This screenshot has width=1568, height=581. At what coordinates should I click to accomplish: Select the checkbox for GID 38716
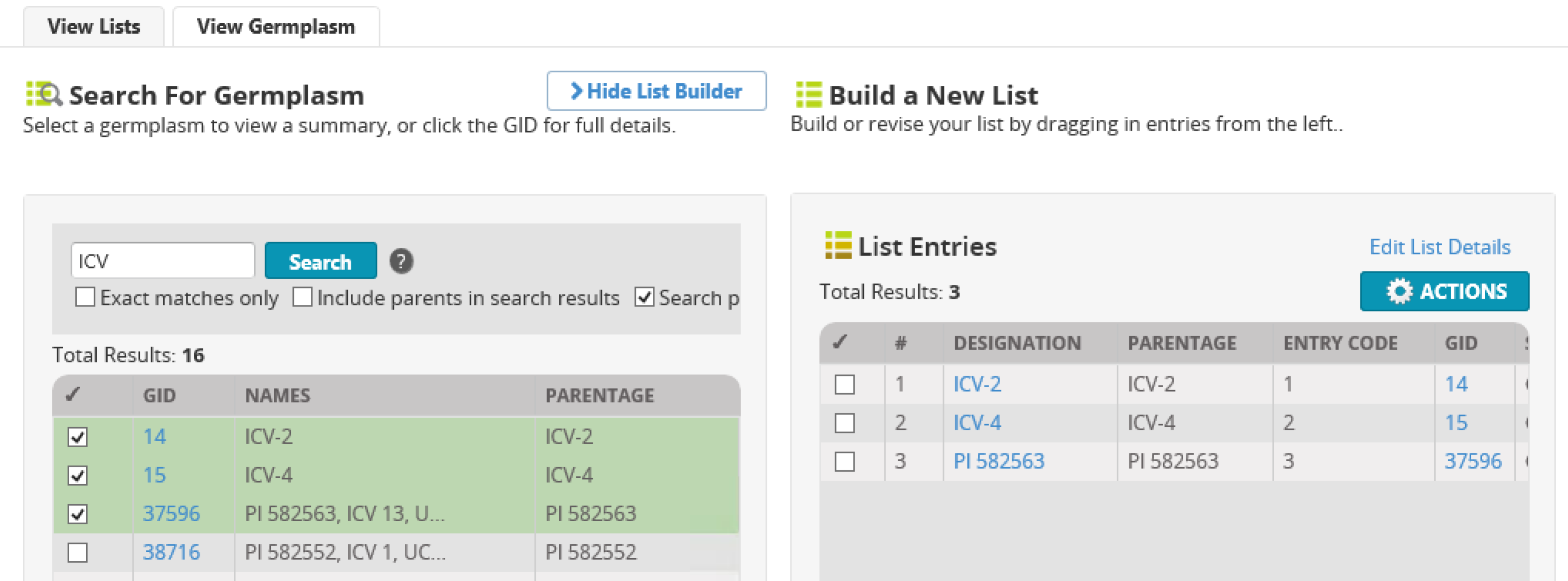[77, 552]
